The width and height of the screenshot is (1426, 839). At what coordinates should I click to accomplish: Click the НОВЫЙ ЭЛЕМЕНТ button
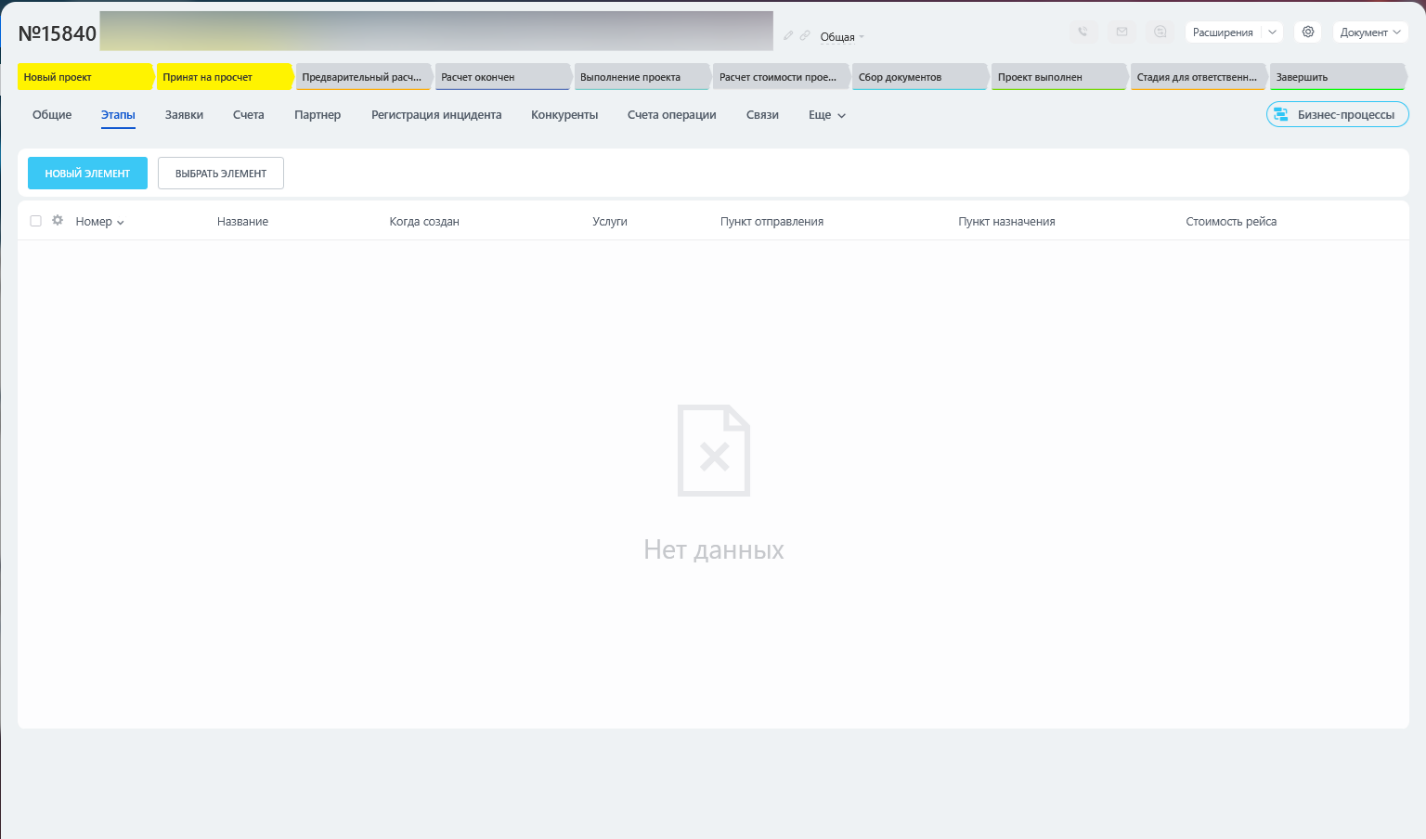[88, 173]
